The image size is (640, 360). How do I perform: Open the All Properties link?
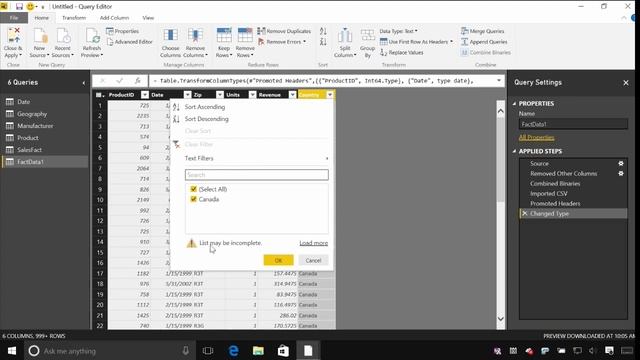click(x=536, y=138)
